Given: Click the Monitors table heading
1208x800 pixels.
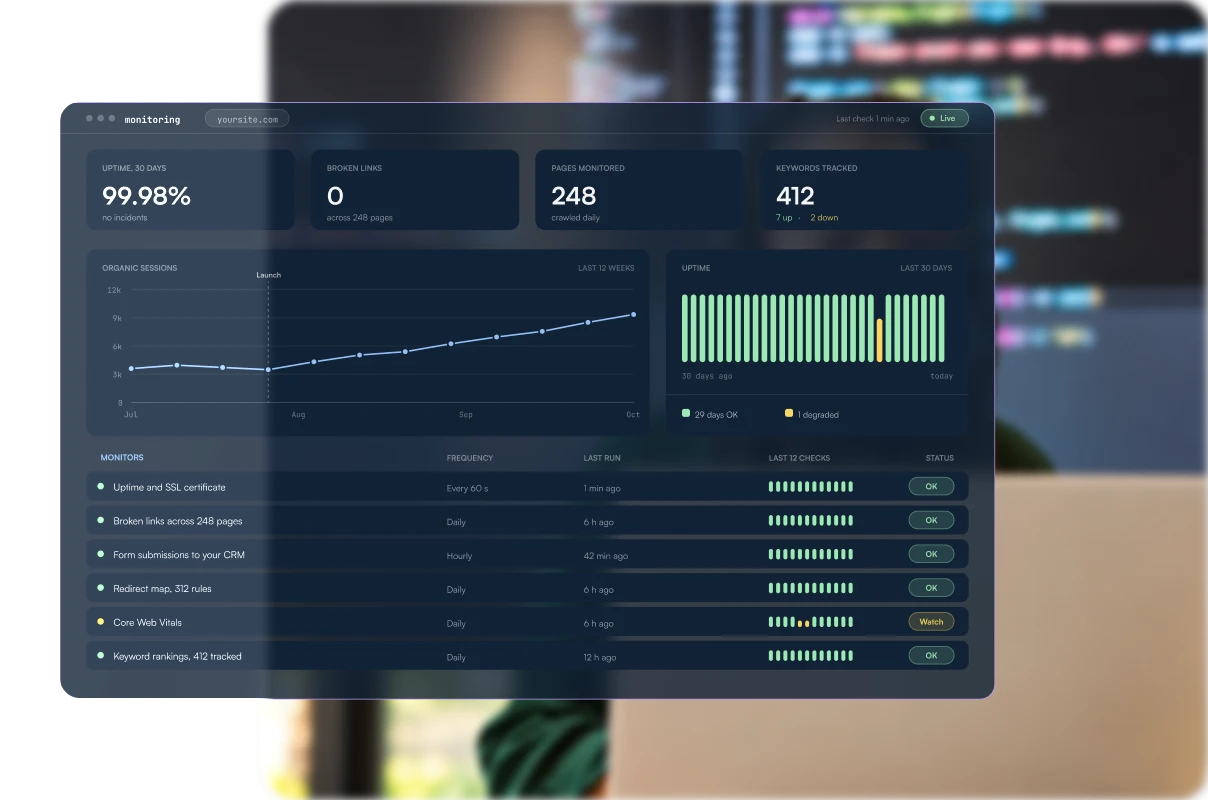Looking at the screenshot, I should (122, 457).
